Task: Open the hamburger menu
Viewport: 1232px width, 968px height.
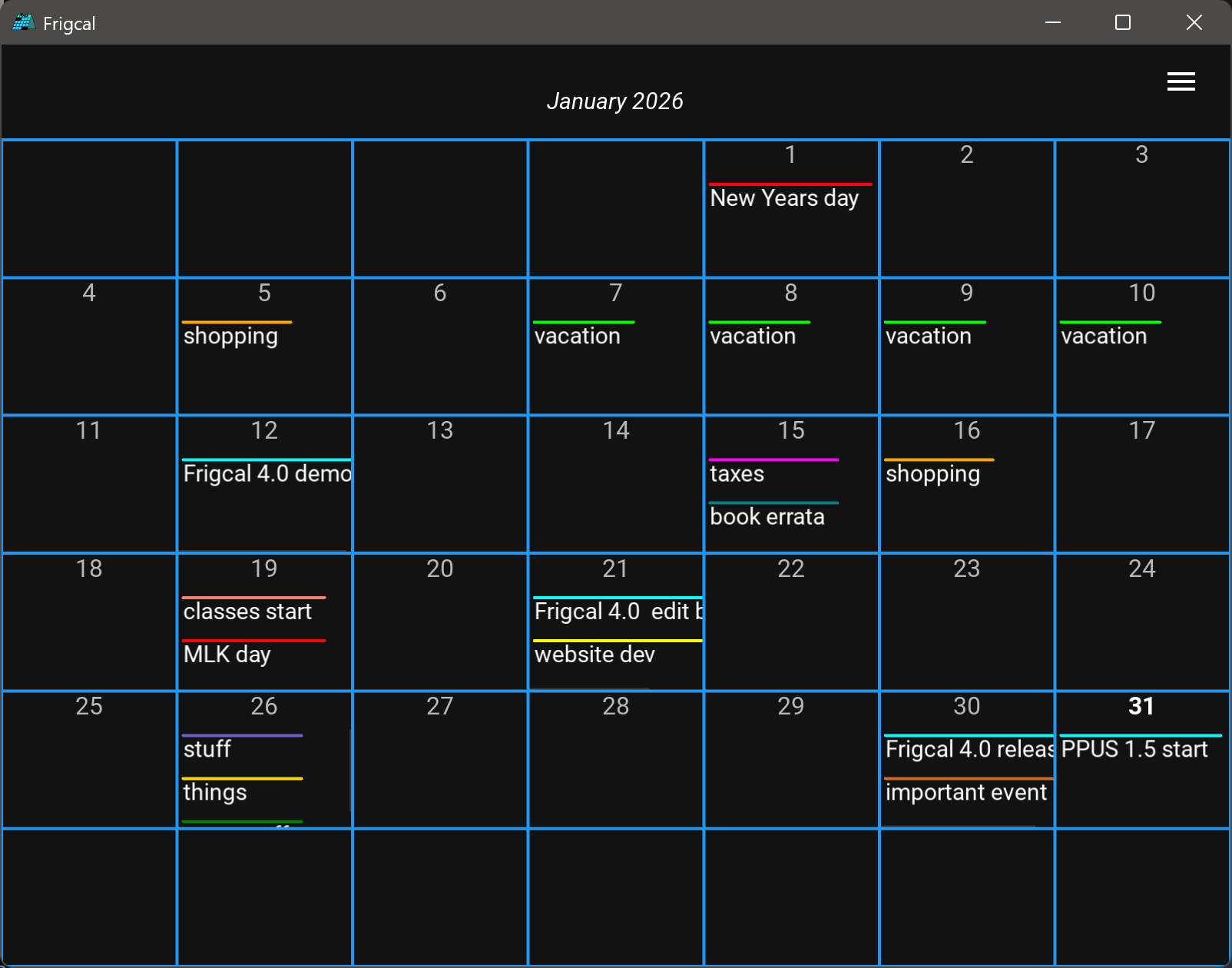Action: coord(1181,81)
